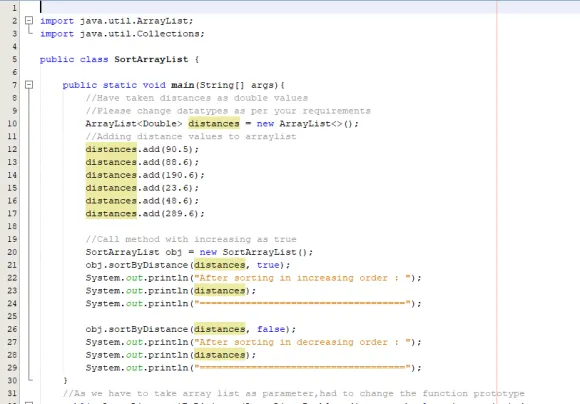The height and width of the screenshot is (404, 580).
Task: Click the closing brace on line 30
Action: click(x=65, y=380)
